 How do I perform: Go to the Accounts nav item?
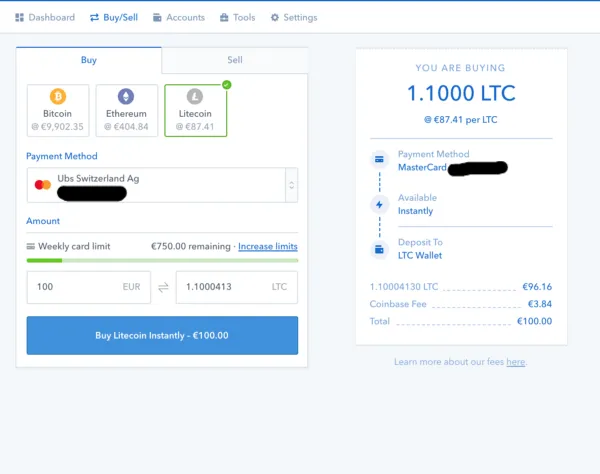(179, 18)
